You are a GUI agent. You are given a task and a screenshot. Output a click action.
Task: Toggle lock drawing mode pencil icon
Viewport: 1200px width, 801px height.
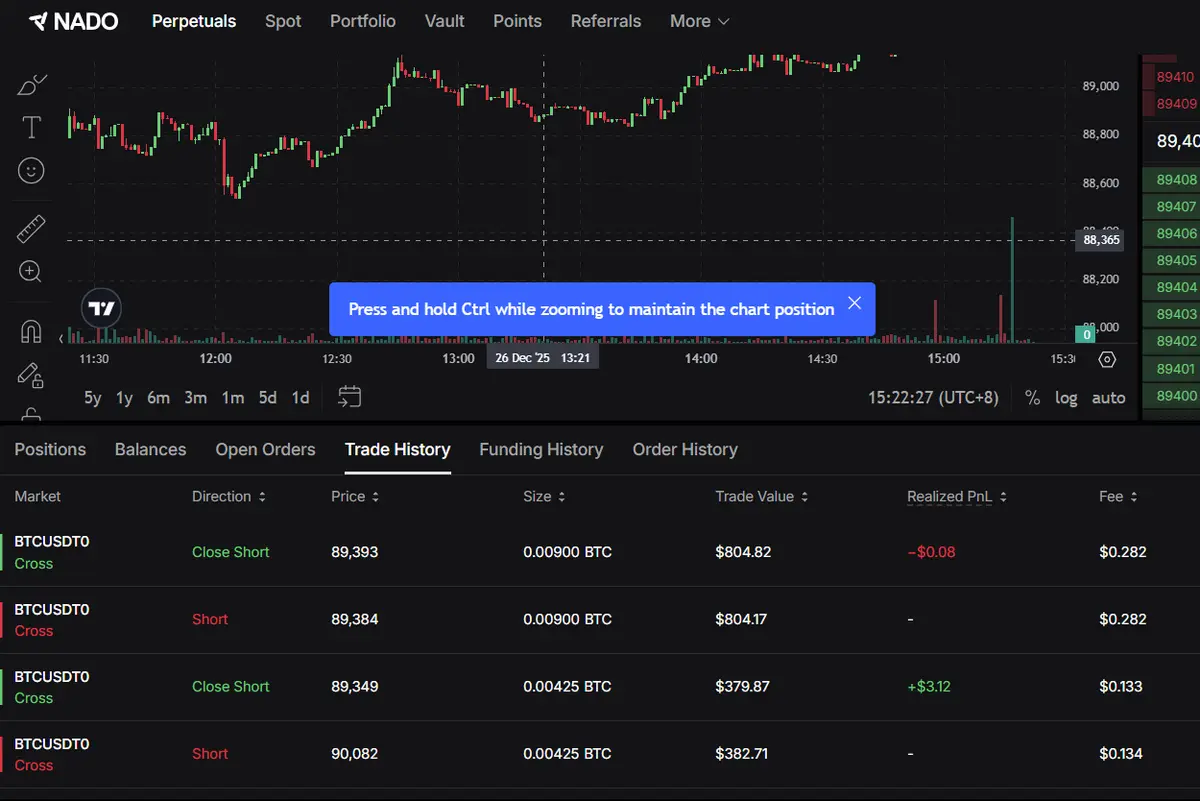(31, 375)
